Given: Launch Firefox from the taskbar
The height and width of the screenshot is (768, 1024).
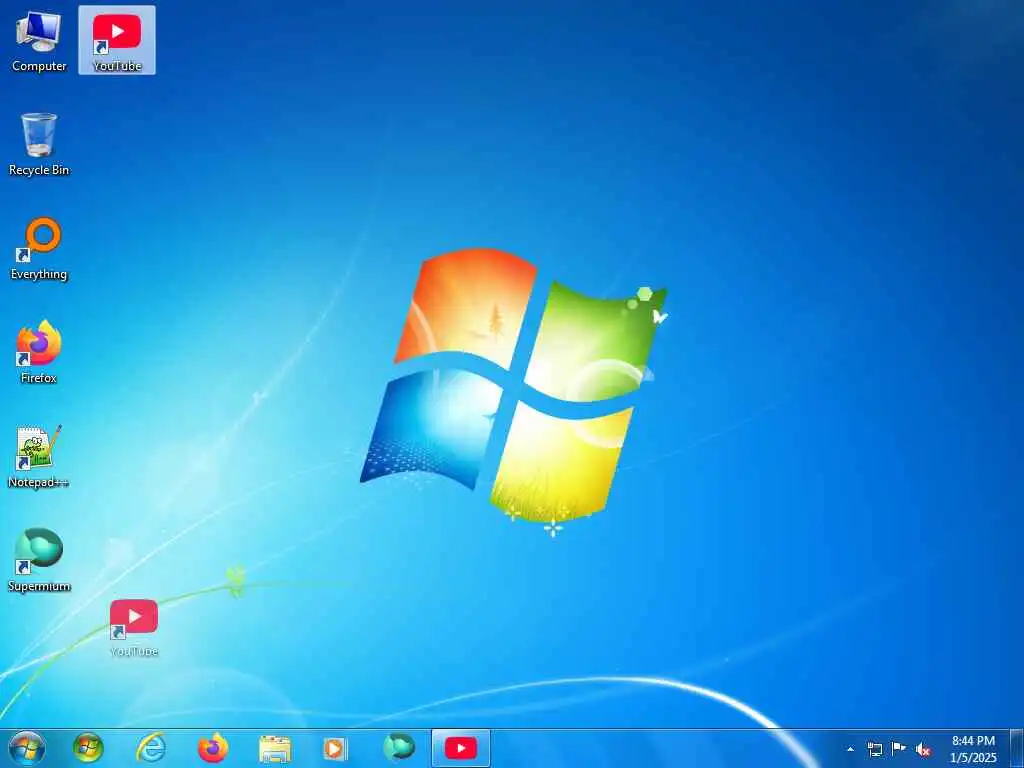Looking at the screenshot, I should [212, 748].
